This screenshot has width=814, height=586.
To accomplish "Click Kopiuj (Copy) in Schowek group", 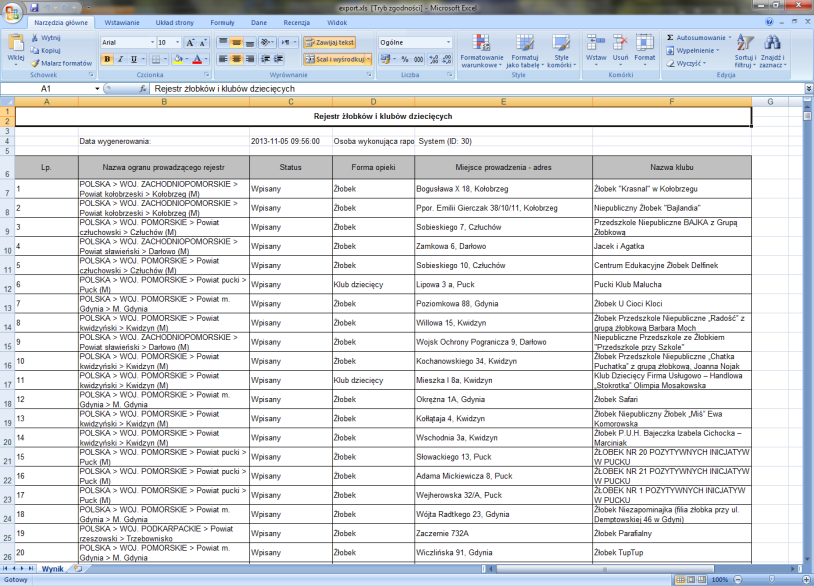I will (x=46, y=50).
